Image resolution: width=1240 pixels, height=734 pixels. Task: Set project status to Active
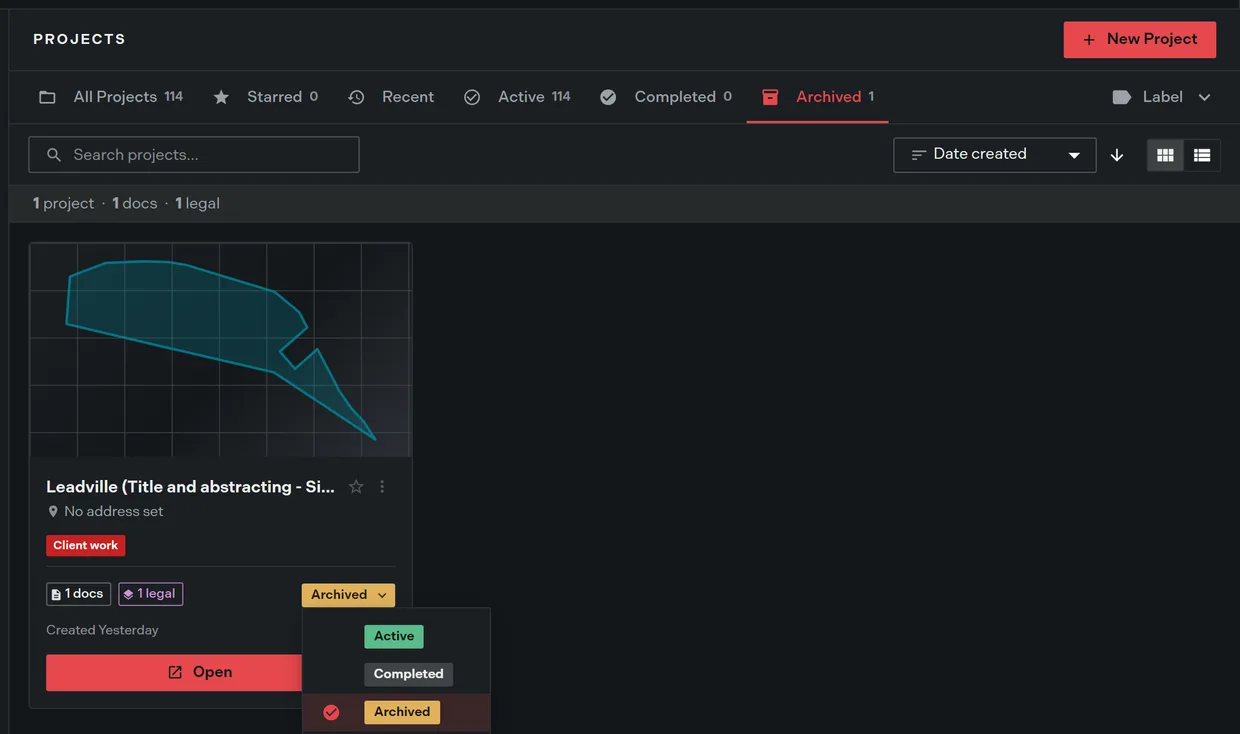click(394, 636)
